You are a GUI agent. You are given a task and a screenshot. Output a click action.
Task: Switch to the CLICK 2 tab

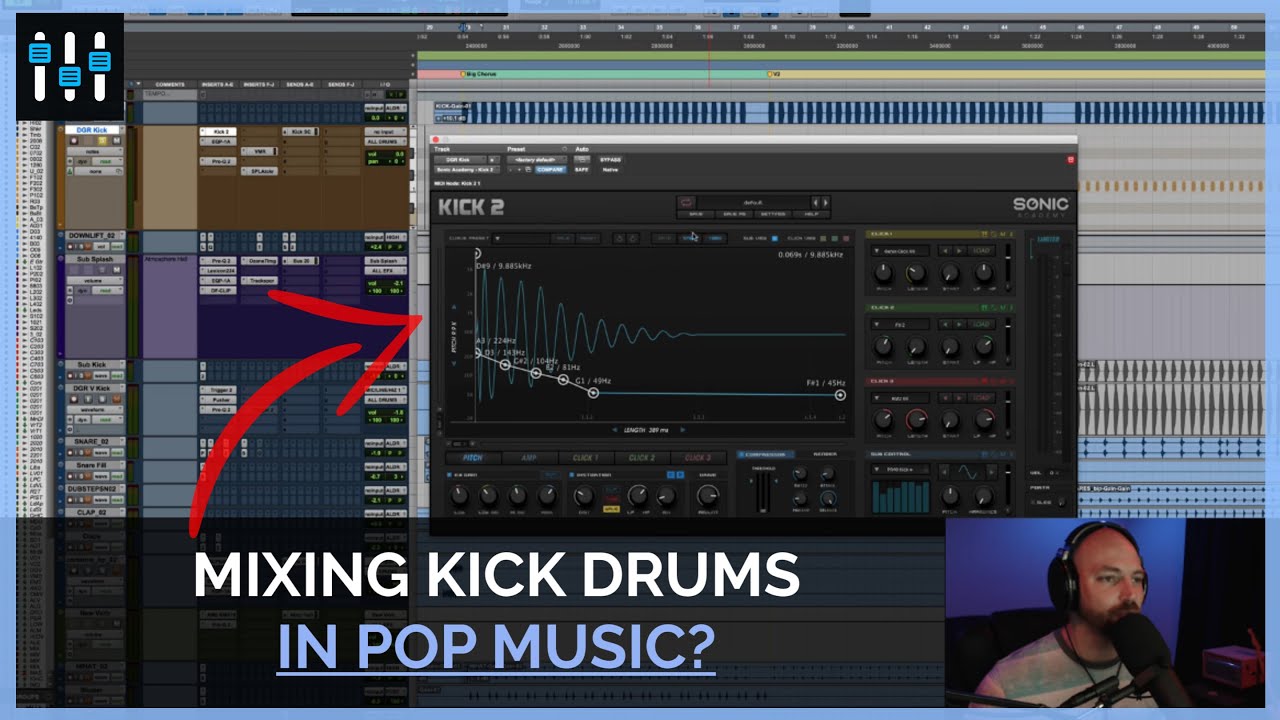641,458
